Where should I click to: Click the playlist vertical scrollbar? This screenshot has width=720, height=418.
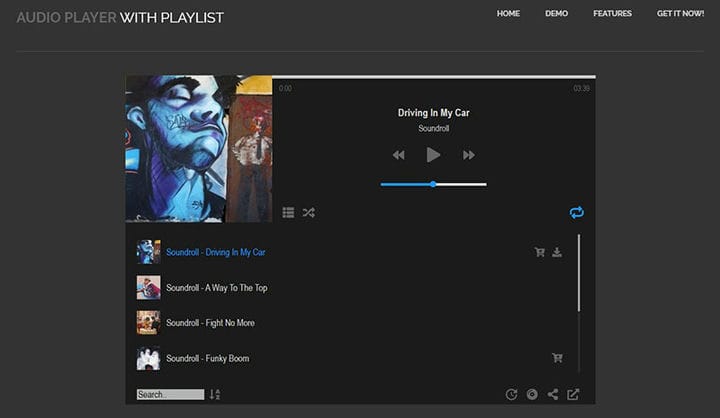[x=579, y=273]
